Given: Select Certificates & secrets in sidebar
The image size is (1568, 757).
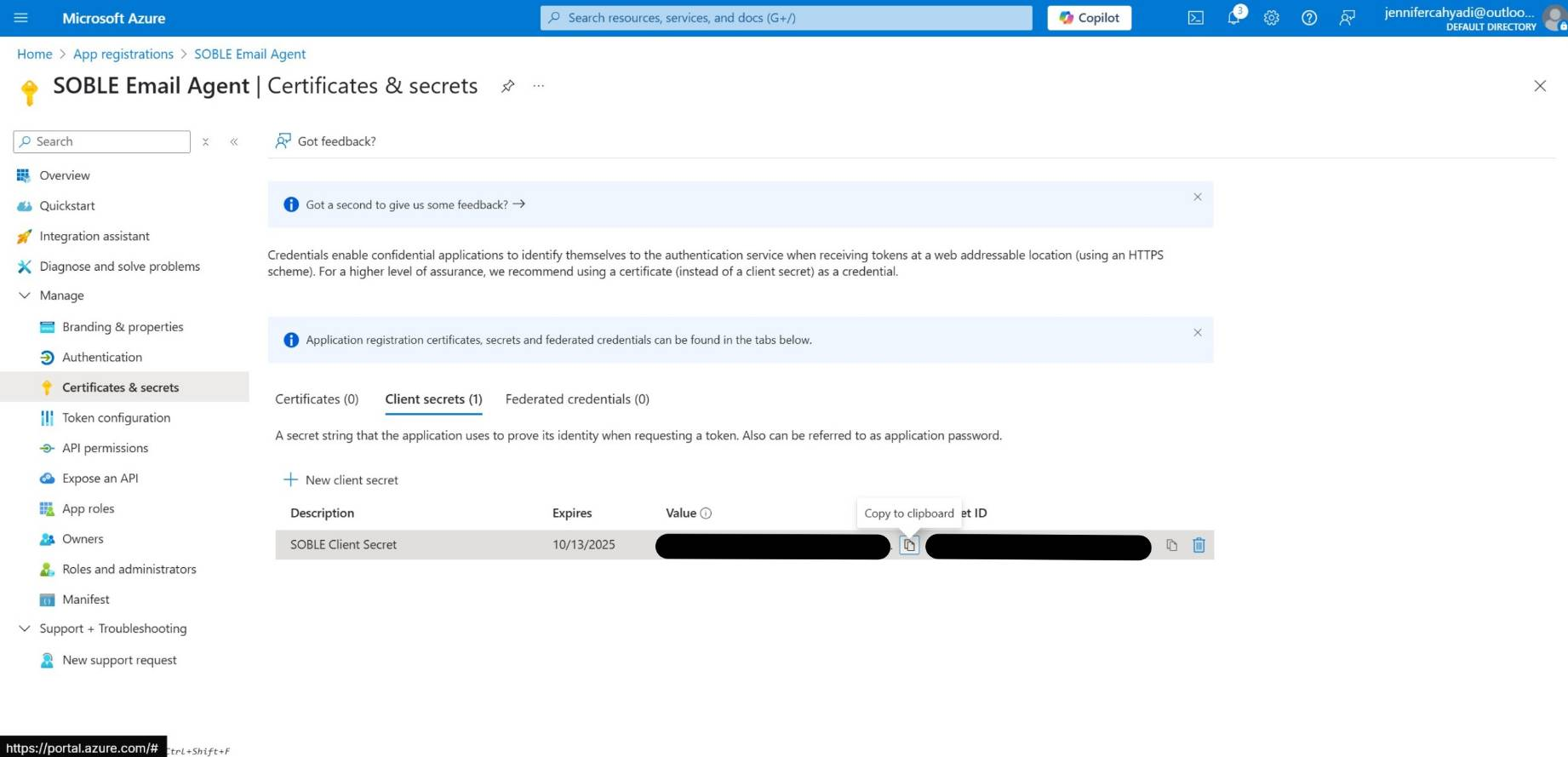Looking at the screenshot, I should click(x=120, y=387).
